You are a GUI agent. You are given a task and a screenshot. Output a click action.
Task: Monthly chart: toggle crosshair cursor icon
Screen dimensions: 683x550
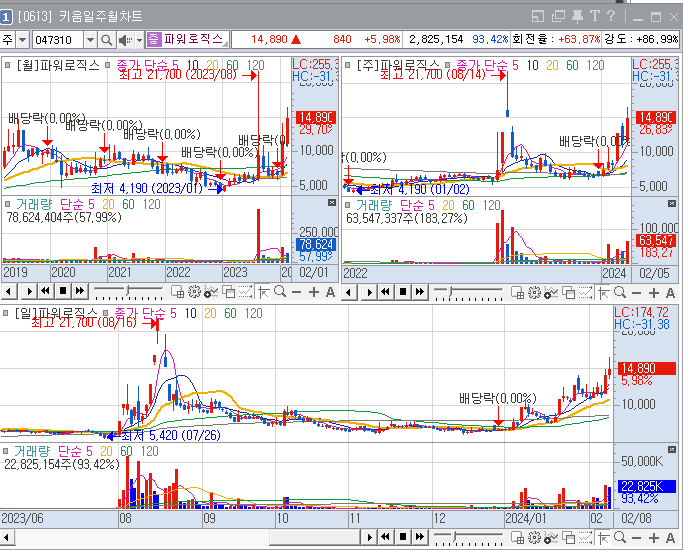(x=264, y=292)
